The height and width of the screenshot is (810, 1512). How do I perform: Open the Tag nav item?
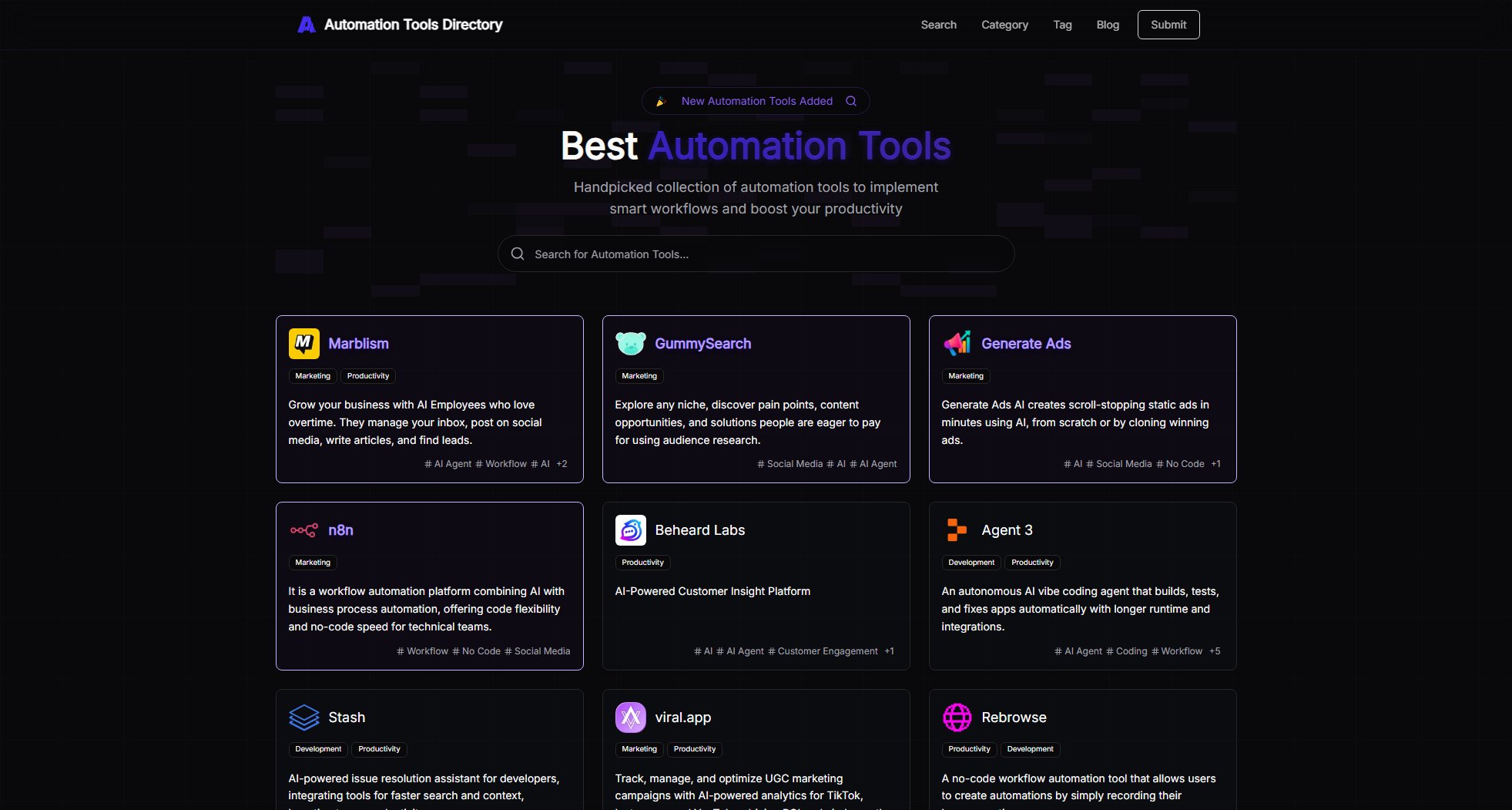tap(1062, 25)
